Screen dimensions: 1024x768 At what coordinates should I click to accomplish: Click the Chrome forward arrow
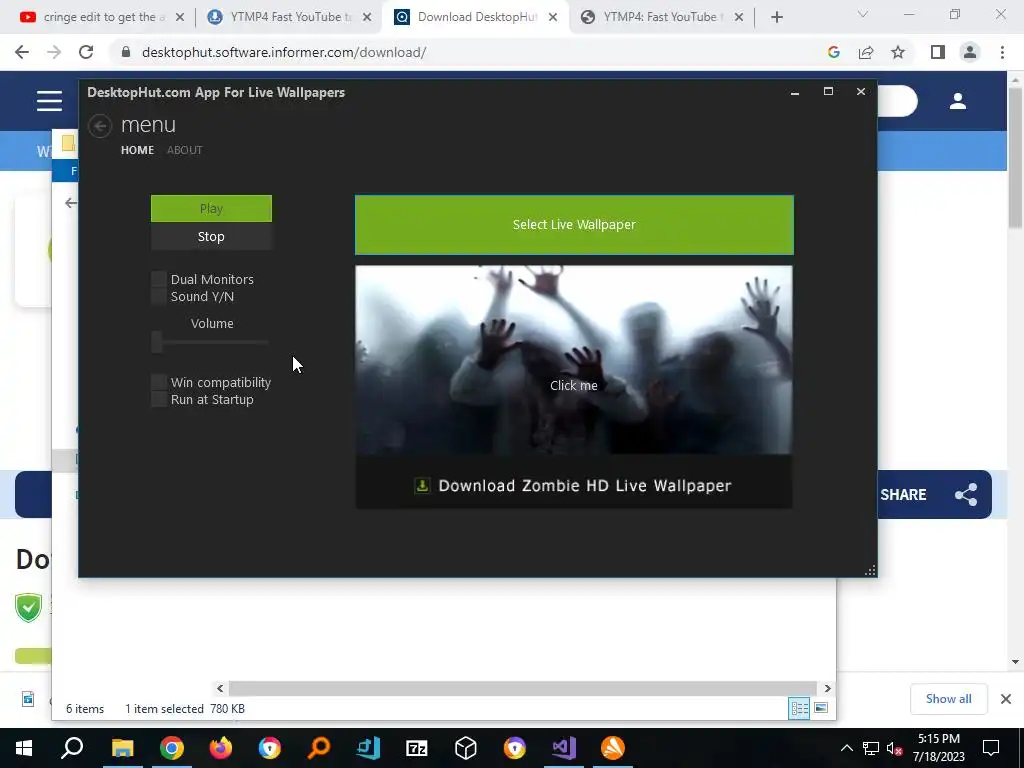(x=54, y=52)
